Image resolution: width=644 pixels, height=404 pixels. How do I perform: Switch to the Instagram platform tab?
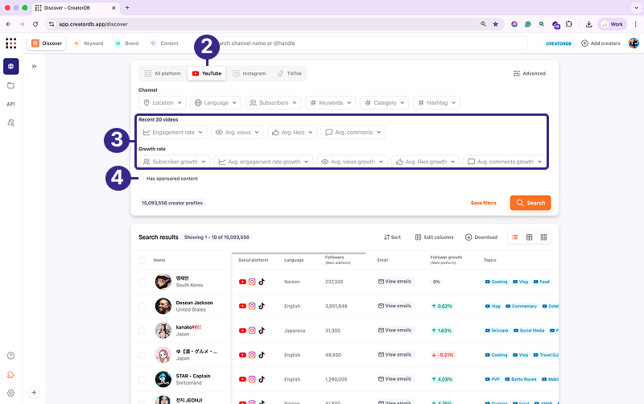click(249, 73)
